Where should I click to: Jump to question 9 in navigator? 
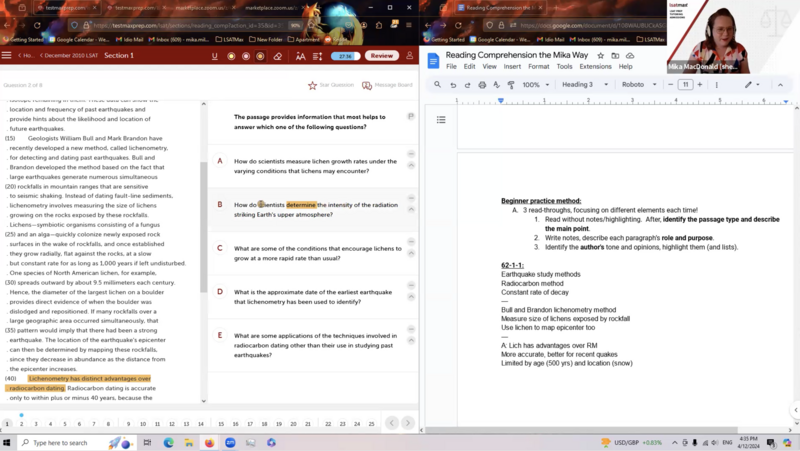click(x=129, y=424)
